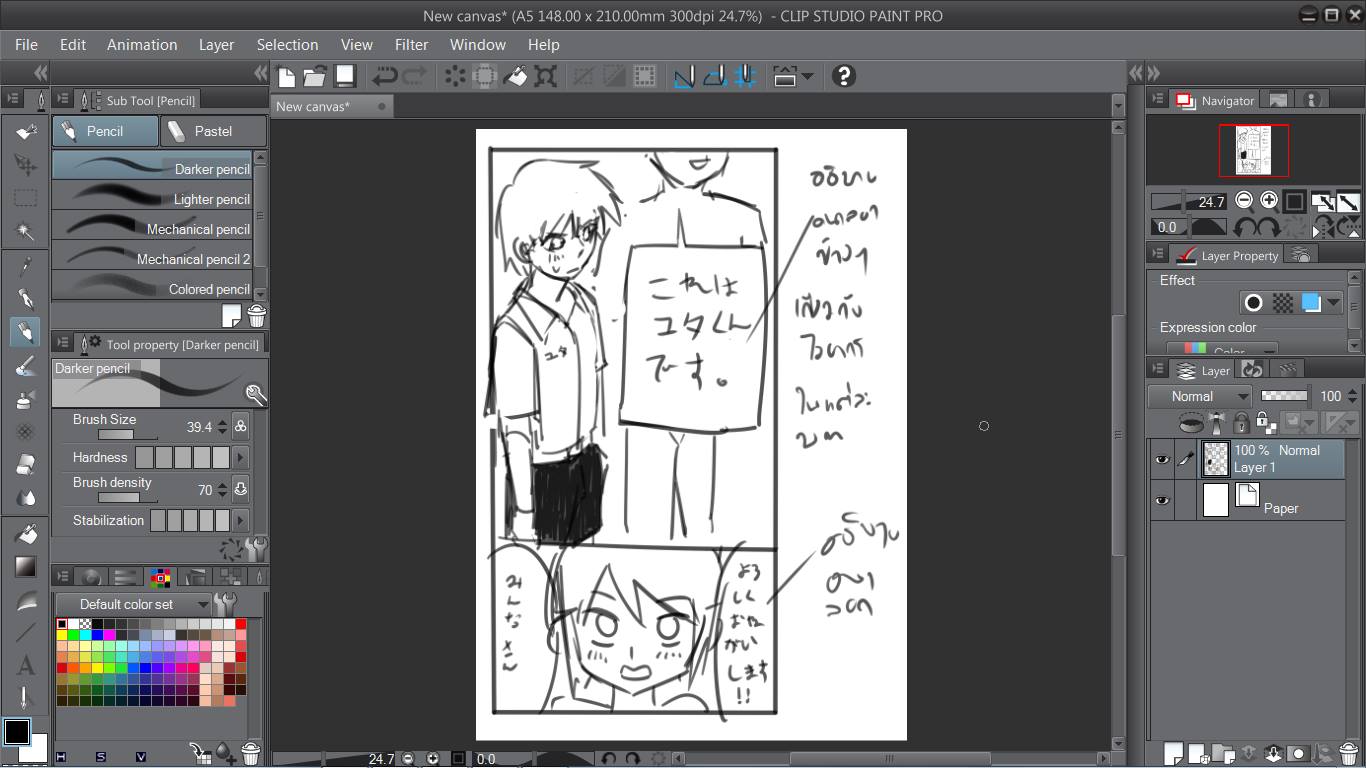1366x768 pixels.
Task: Select the Eraser tool
Action: 26,465
